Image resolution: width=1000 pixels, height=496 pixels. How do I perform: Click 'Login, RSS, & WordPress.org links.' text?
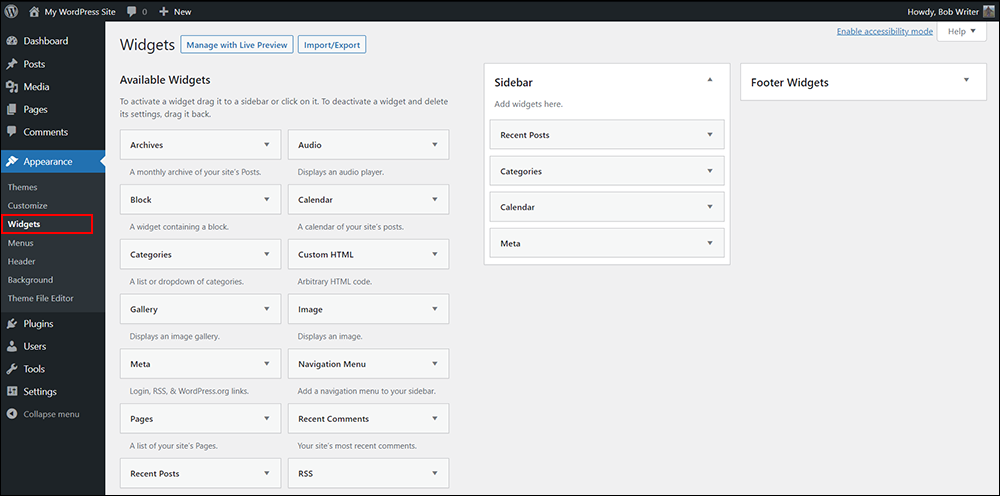pos(189,391)
